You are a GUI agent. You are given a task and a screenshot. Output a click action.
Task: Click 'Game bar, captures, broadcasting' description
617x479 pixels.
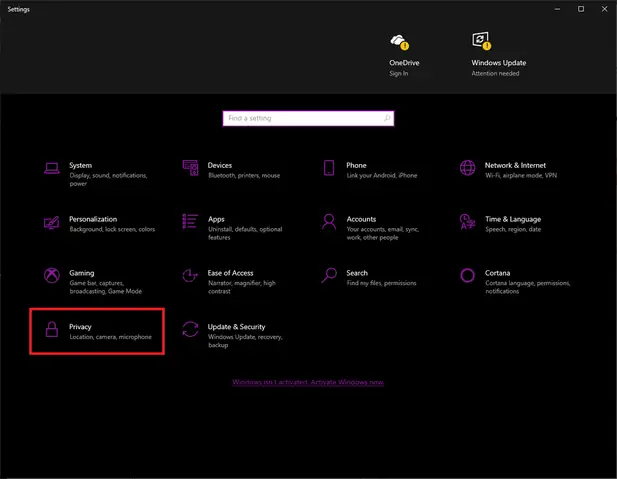click(105, 287)
